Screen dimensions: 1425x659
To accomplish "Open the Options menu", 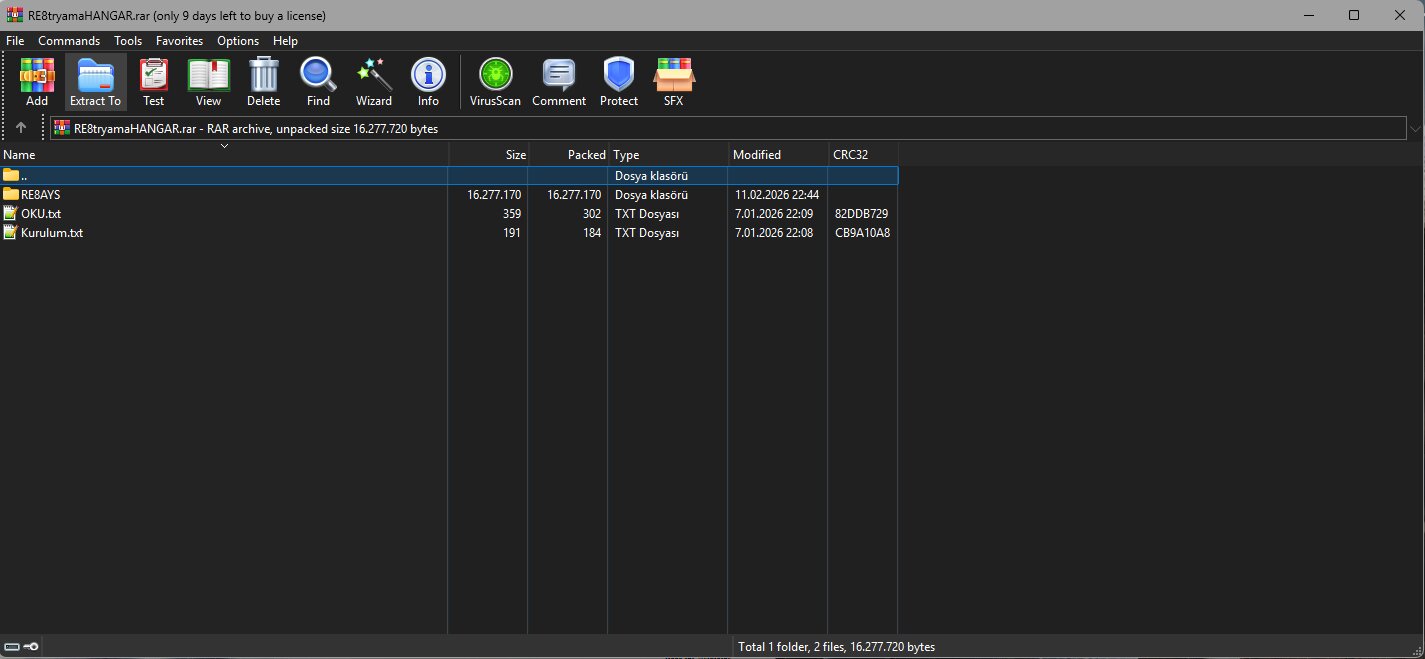I will (x=238, y=40).
